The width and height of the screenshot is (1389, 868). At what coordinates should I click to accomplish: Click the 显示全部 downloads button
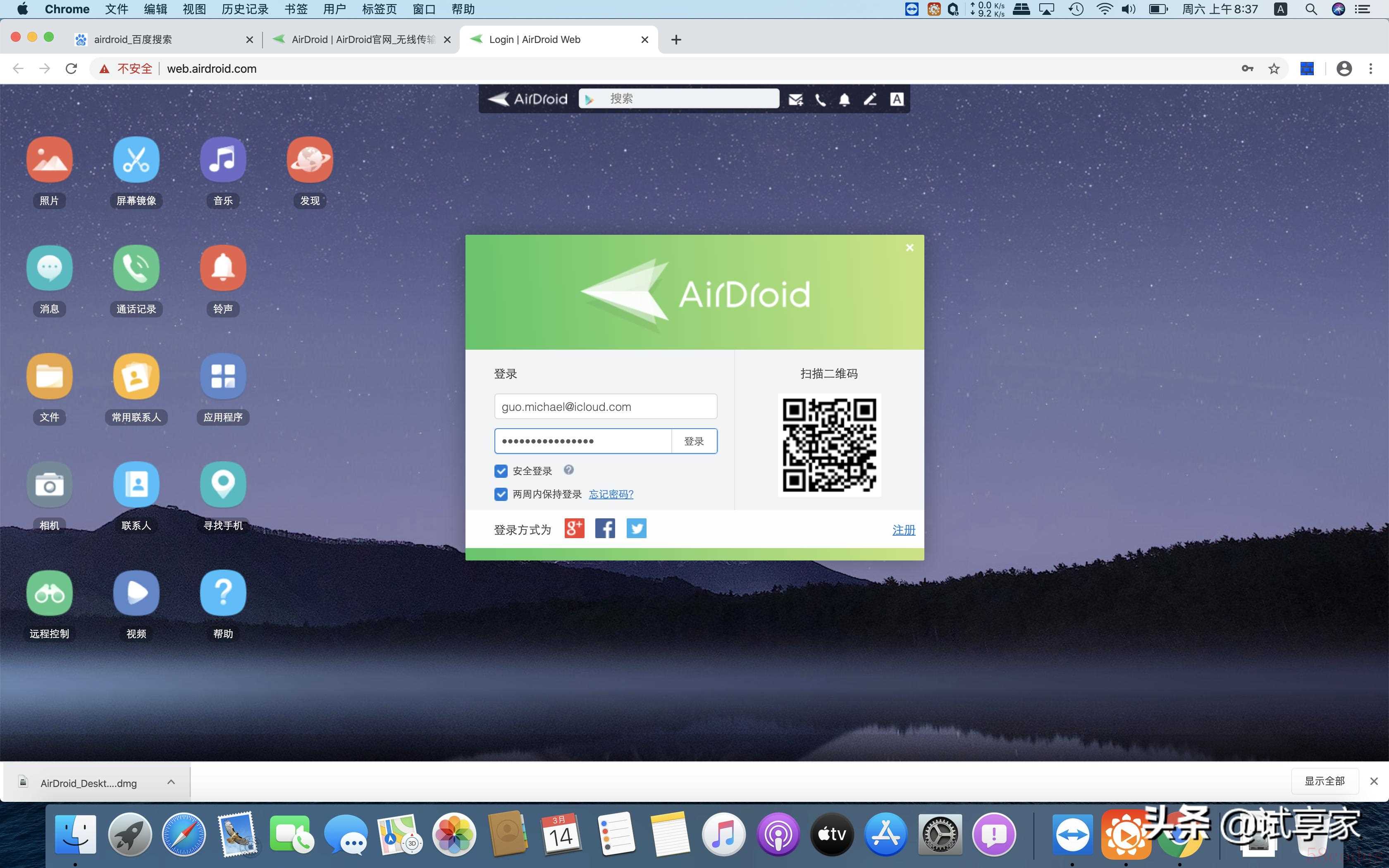(1325, 781)
